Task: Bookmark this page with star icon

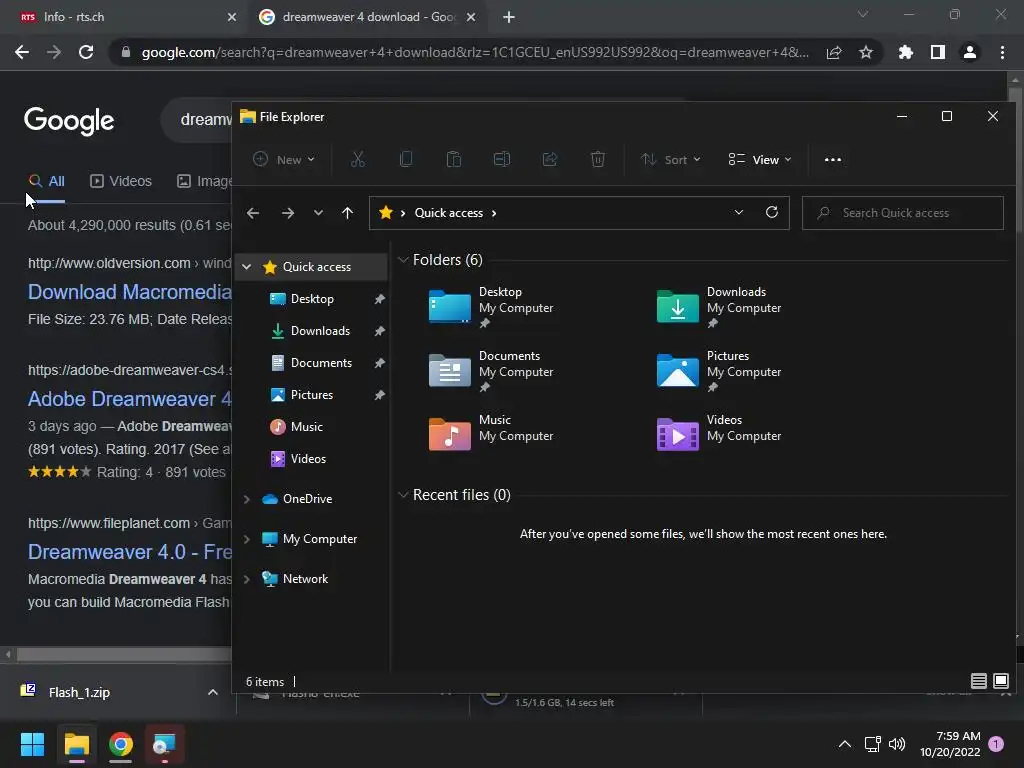Action: (x=866, y=52)
